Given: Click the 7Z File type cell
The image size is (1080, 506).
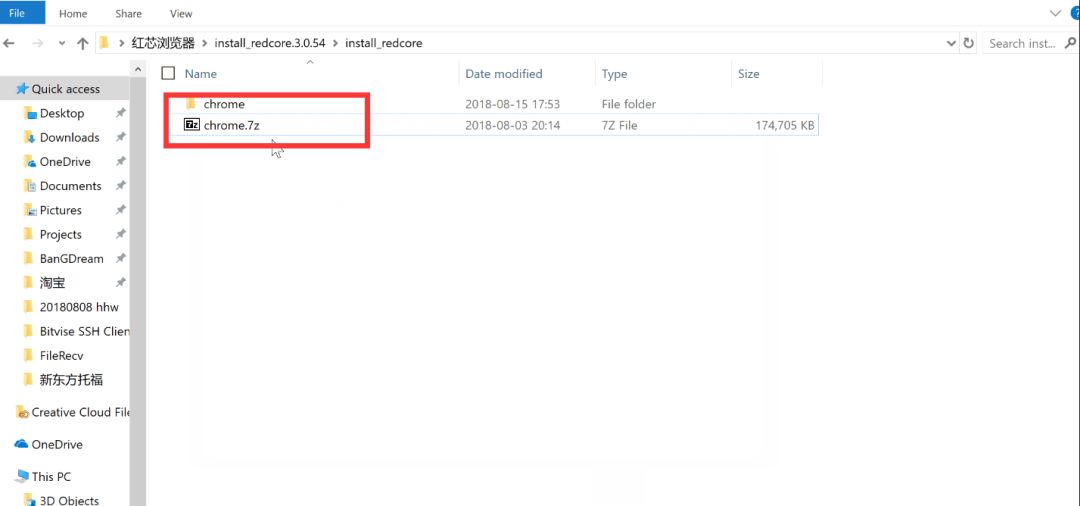Looking at the screenshot, I should (x=619, y=126).
